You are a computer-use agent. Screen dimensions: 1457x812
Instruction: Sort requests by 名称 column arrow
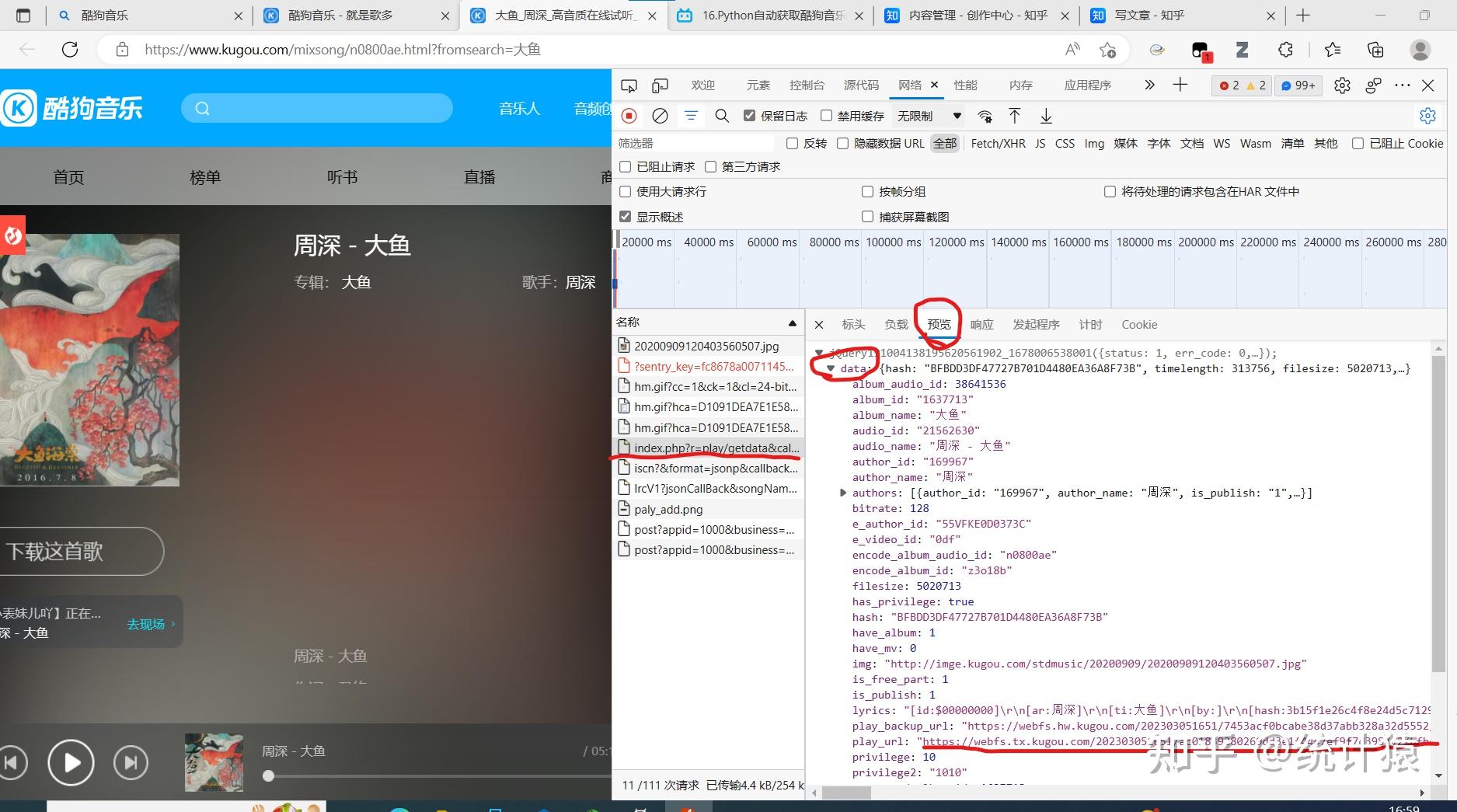tap(792, 322)
